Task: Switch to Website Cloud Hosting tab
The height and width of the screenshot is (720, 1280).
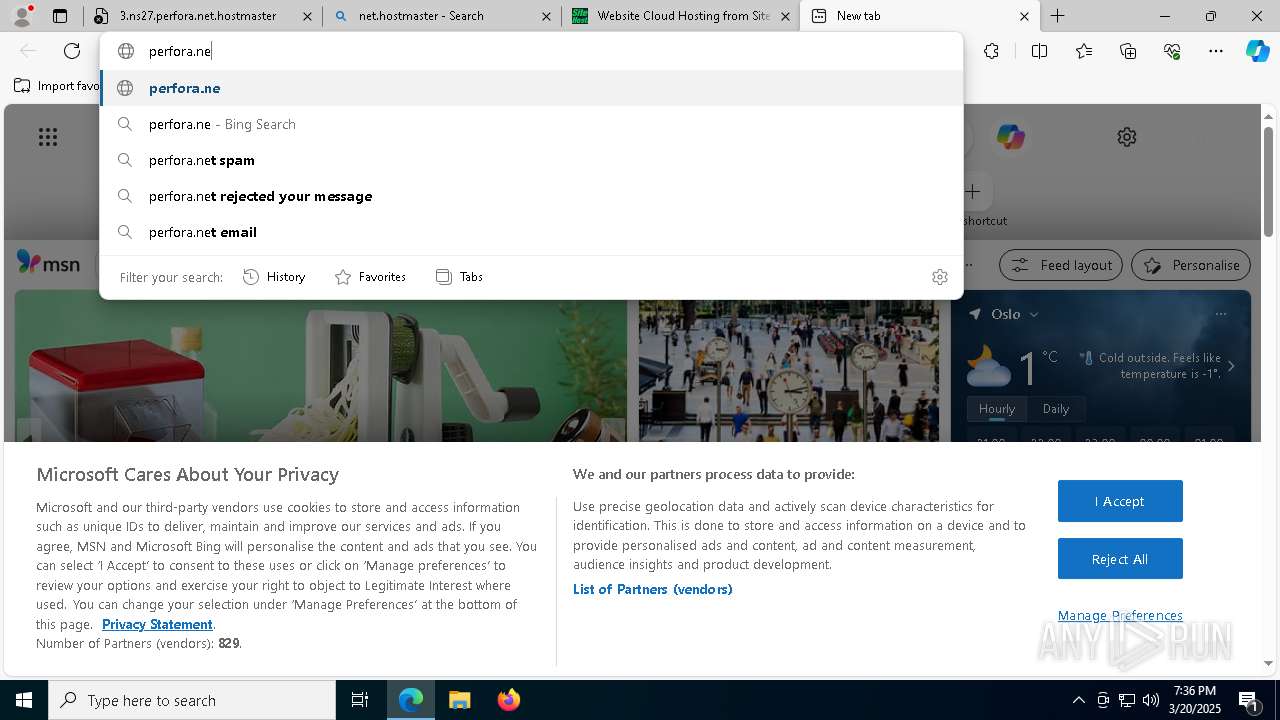Action: (680, 16)
